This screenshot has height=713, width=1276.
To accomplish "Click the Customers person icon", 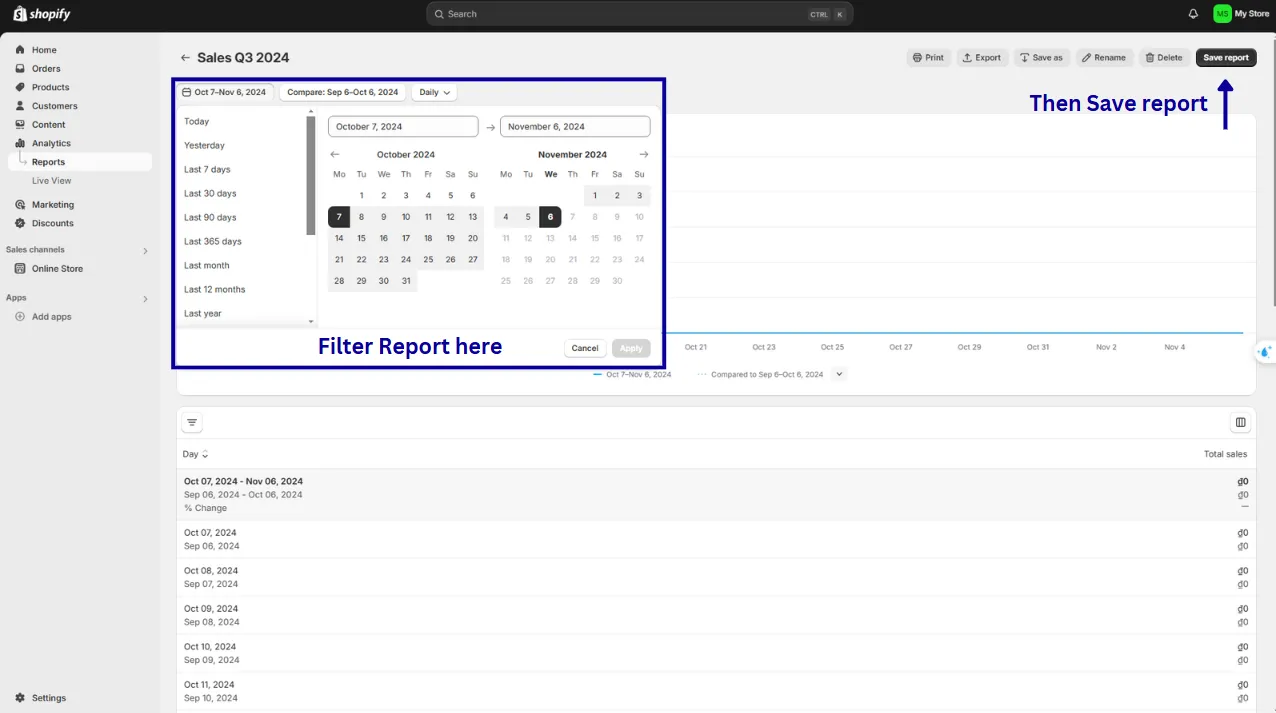I will pyautogui.click(x=20, y=106).
